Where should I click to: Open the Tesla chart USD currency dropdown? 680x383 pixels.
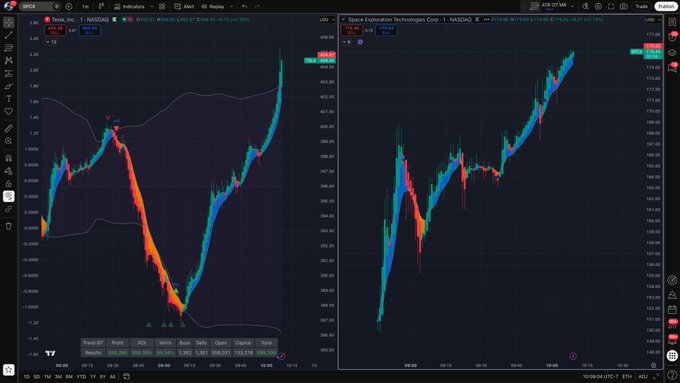click(x=327, y=20)
